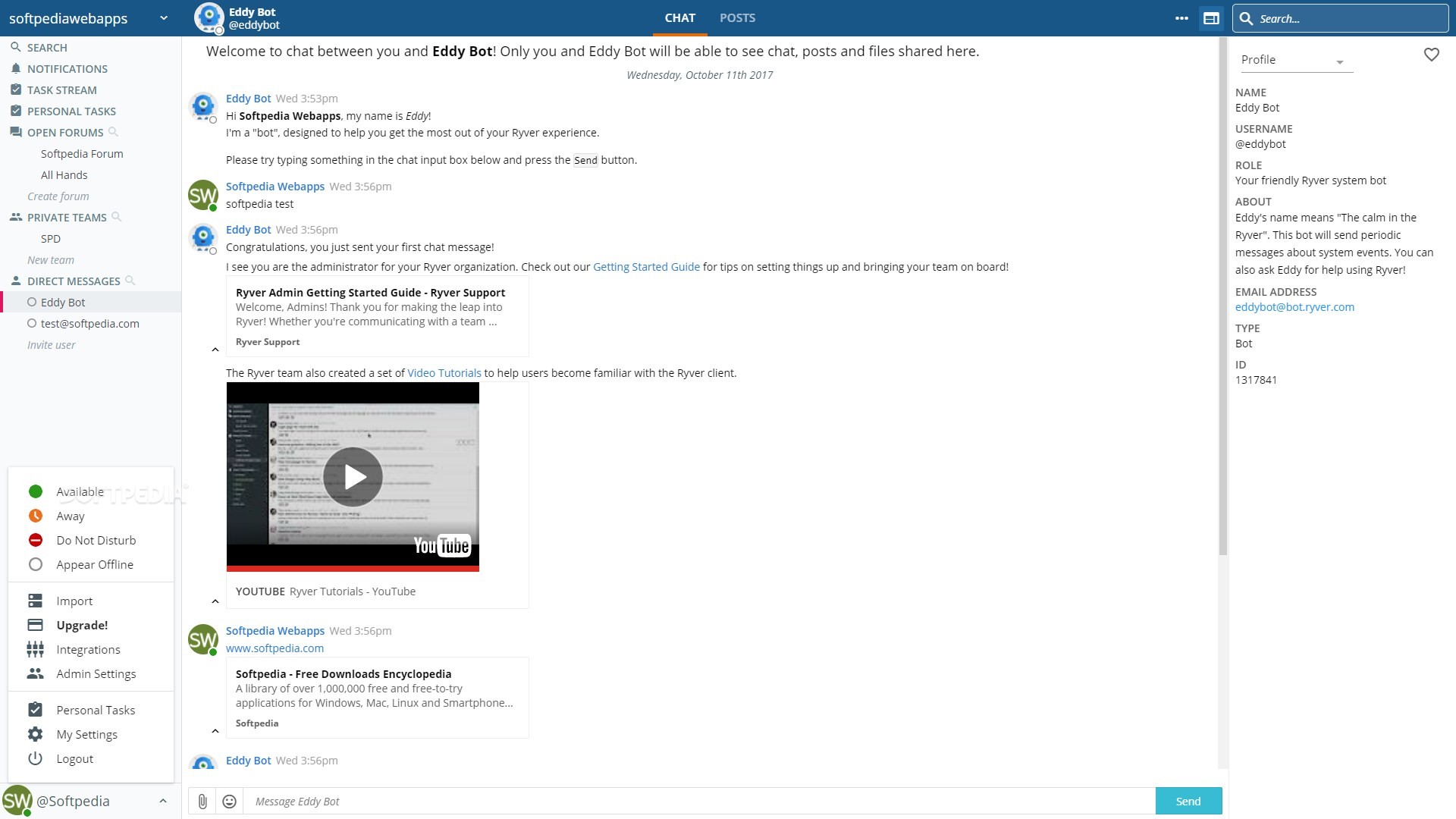Open the softpediawebapps organization dropdown
The width and height of the screenshot is (1456, 819).
(x=163, y=18)
